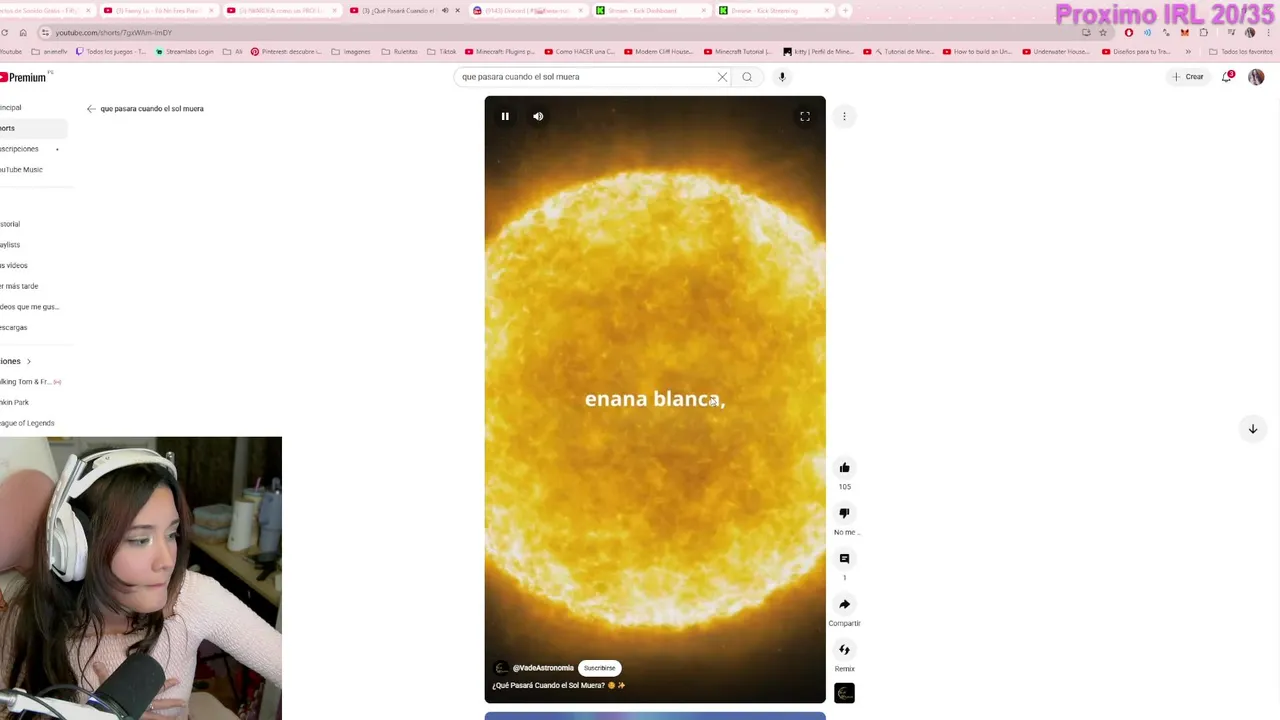Open the Imagenes bookmark folder

(351, 52)
